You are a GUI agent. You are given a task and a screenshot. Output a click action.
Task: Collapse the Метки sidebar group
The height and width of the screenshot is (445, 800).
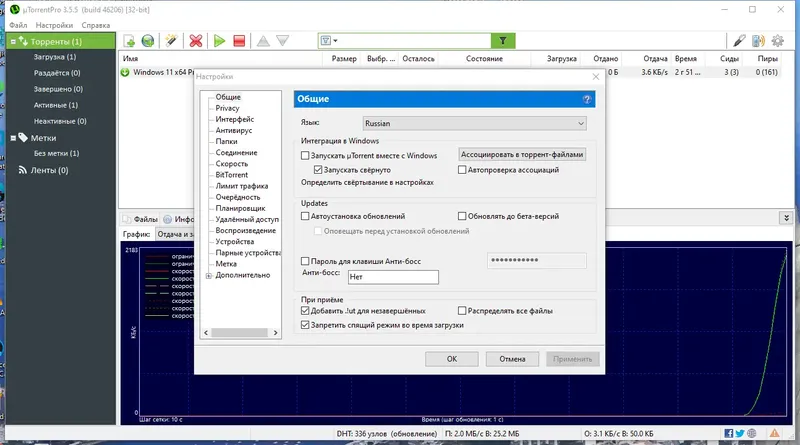tap(13, 138)
